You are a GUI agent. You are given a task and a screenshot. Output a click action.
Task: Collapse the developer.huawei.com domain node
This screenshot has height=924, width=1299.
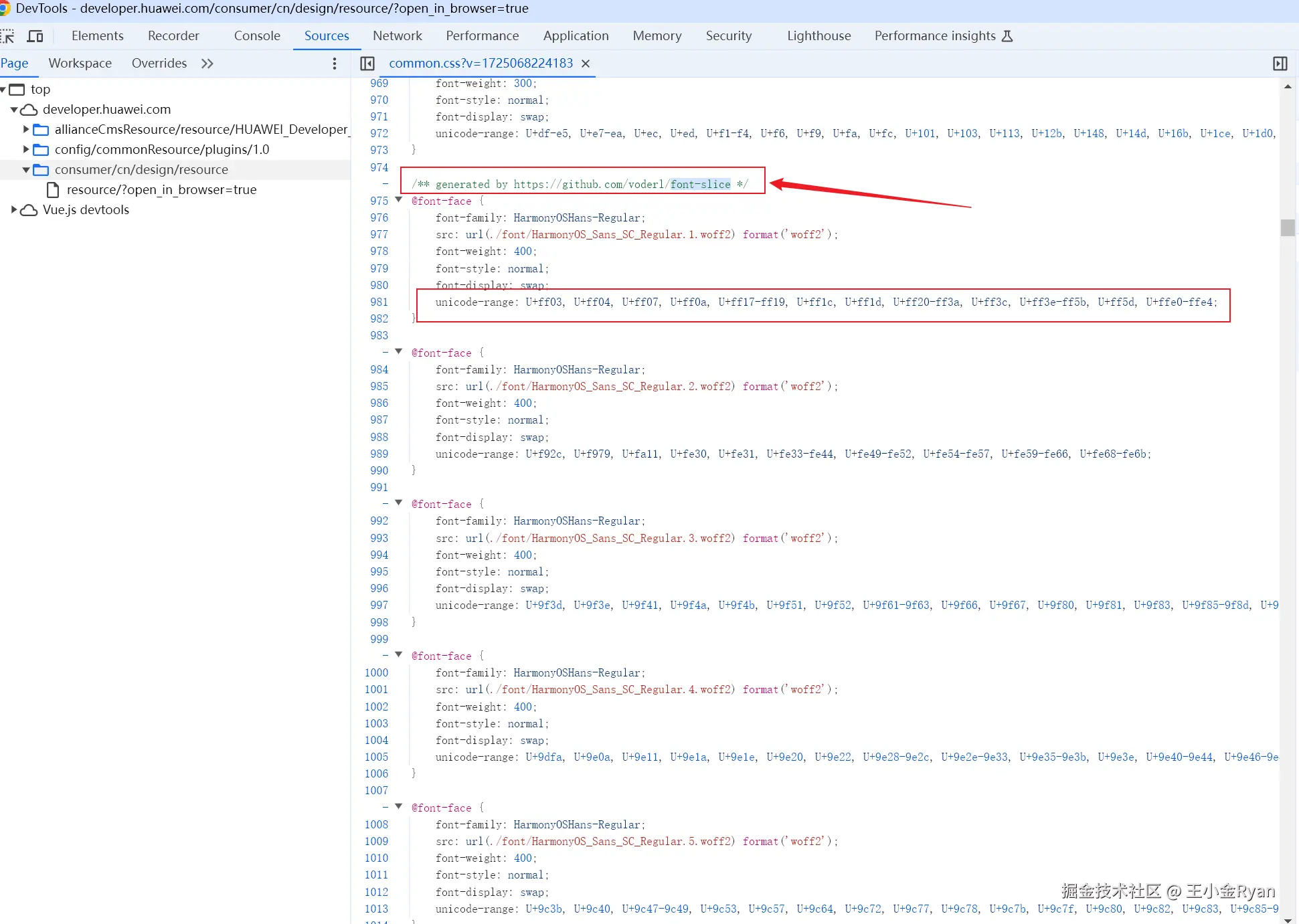coord(14,110)
